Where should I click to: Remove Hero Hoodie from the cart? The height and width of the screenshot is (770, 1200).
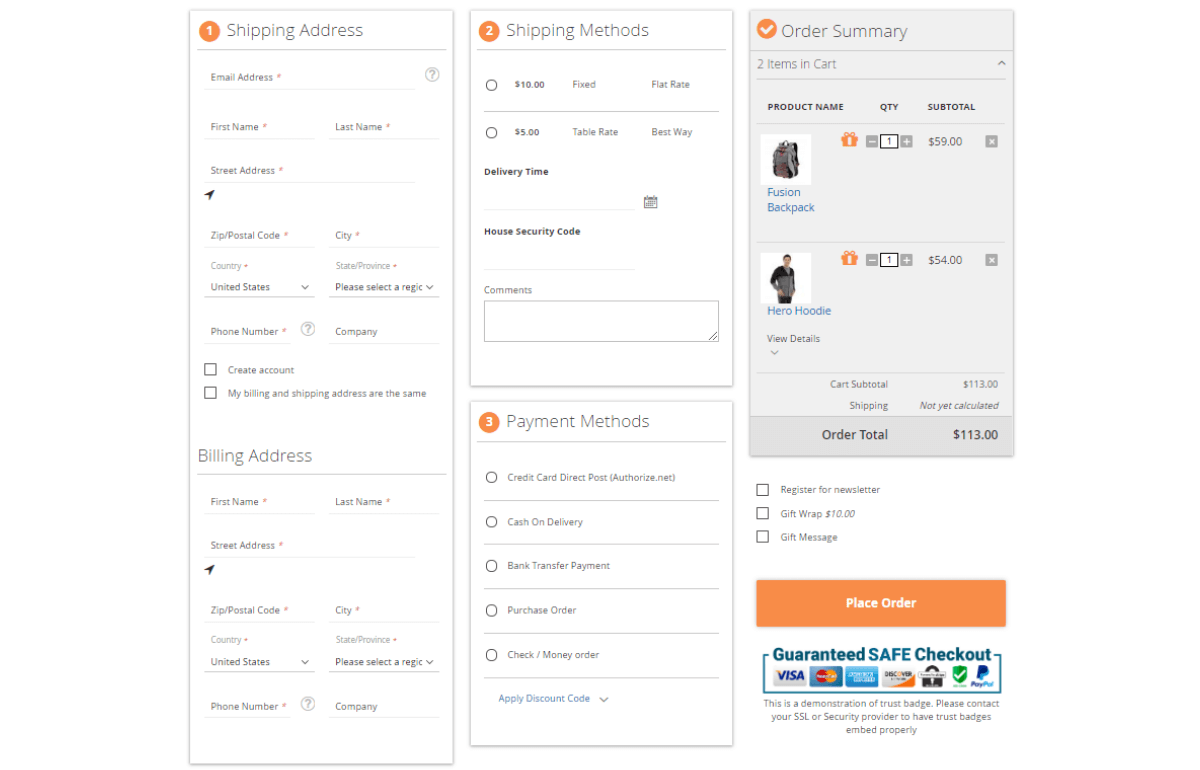tap(991, 259)
